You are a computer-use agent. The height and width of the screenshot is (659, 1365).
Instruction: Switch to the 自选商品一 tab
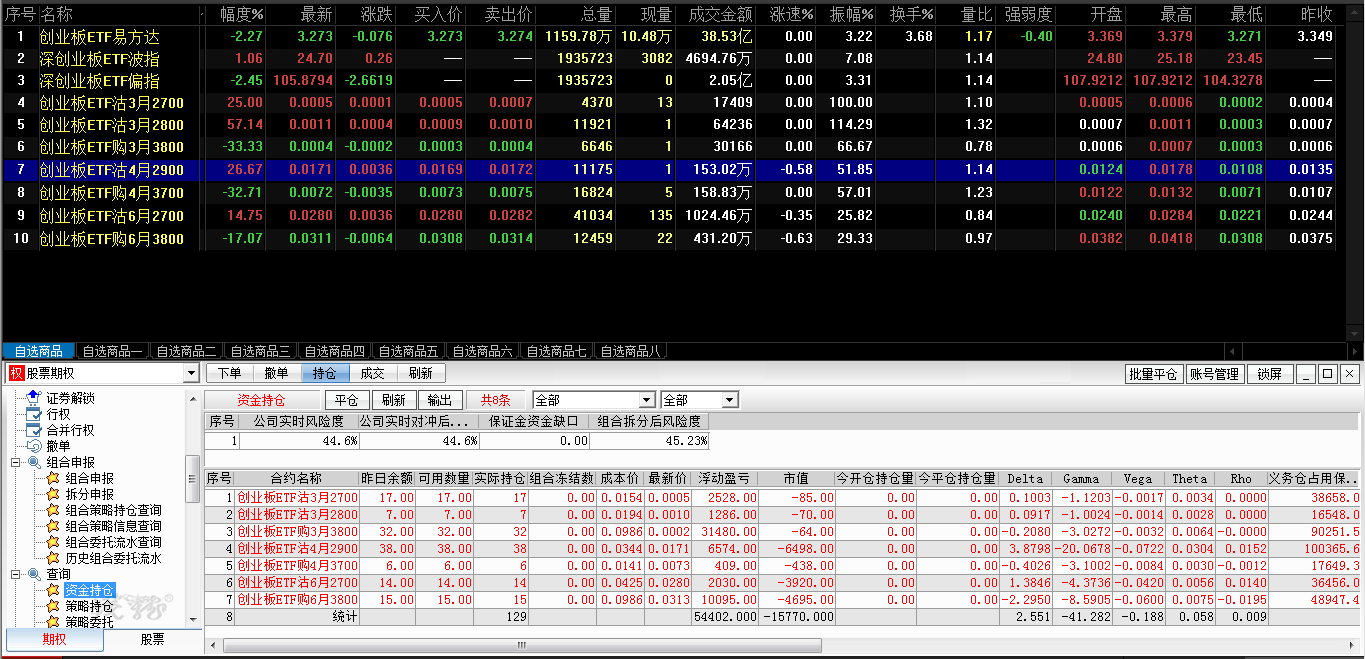(x=112, y=351)
